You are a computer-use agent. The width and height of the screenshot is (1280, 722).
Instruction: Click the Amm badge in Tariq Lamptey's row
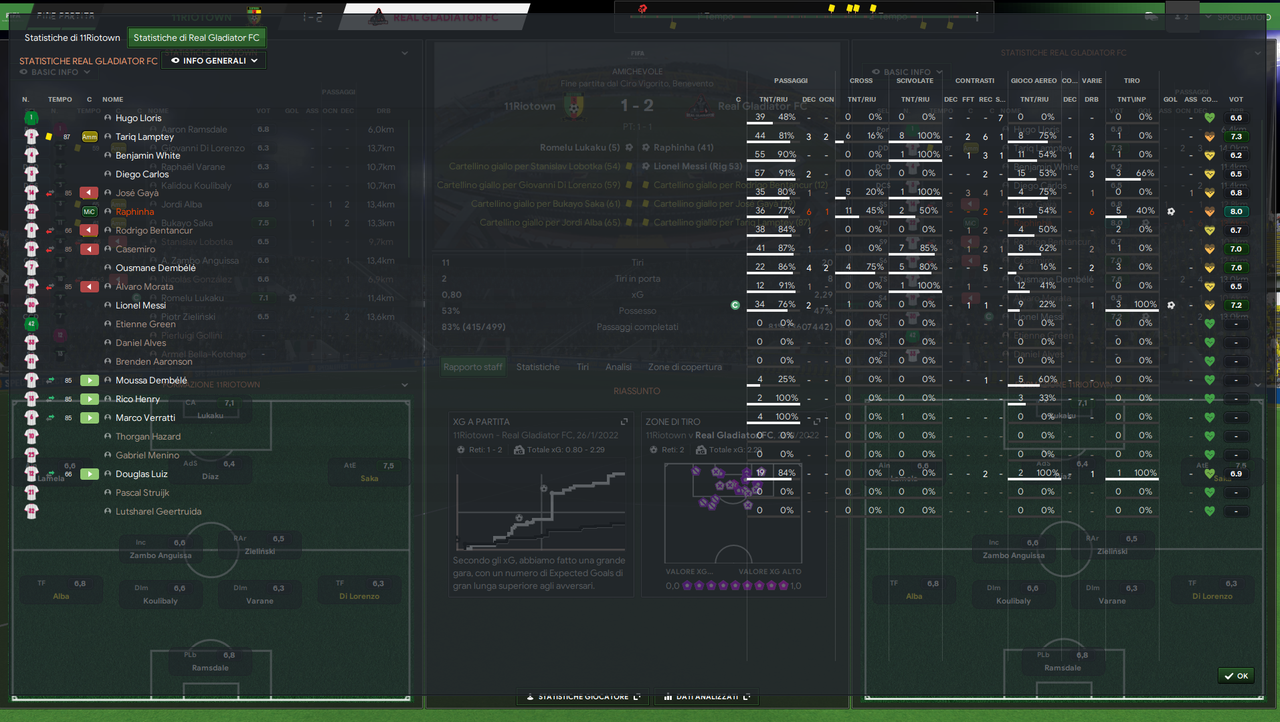89,137
